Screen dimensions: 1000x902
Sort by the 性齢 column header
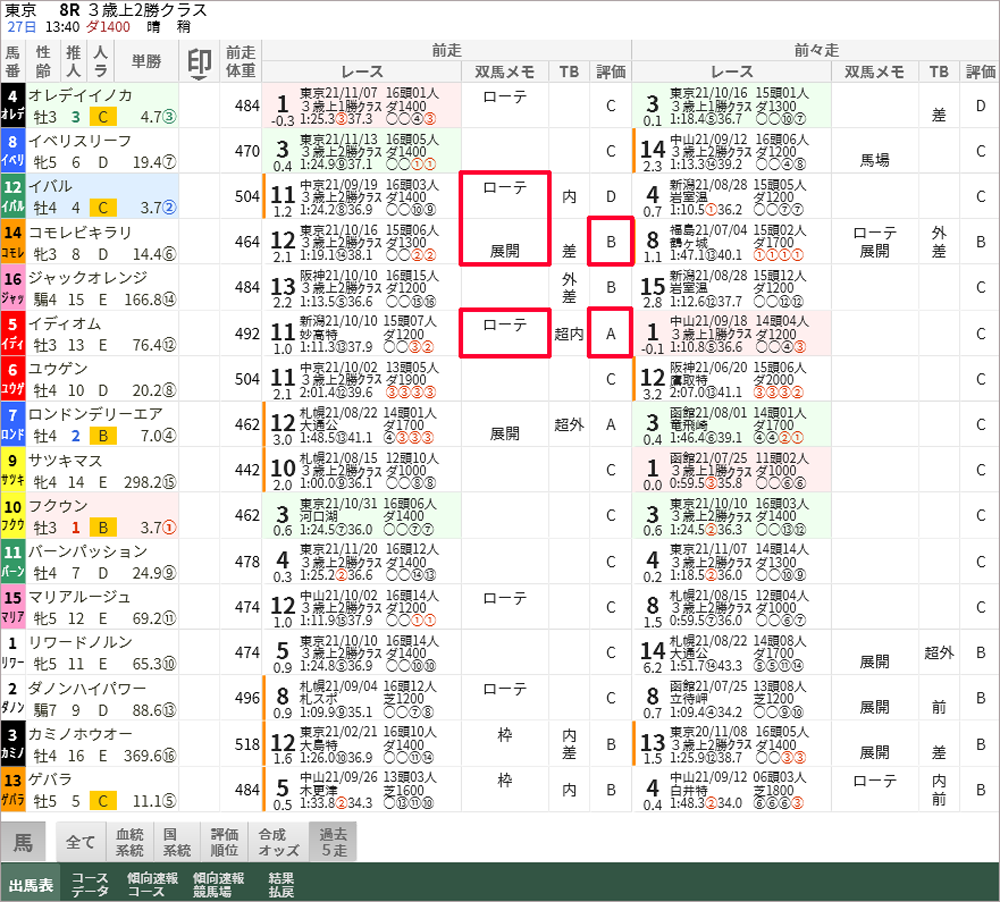click(x=43, y=62)
